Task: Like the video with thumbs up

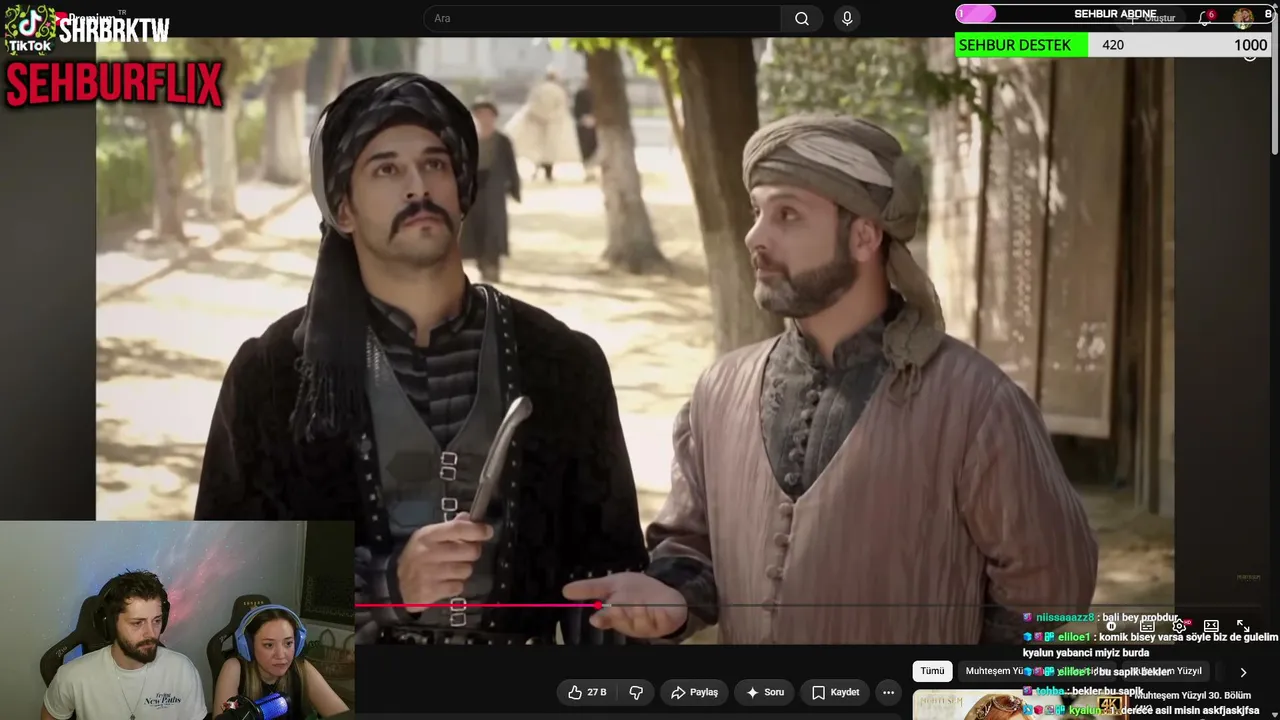Action: coord(587,692)
